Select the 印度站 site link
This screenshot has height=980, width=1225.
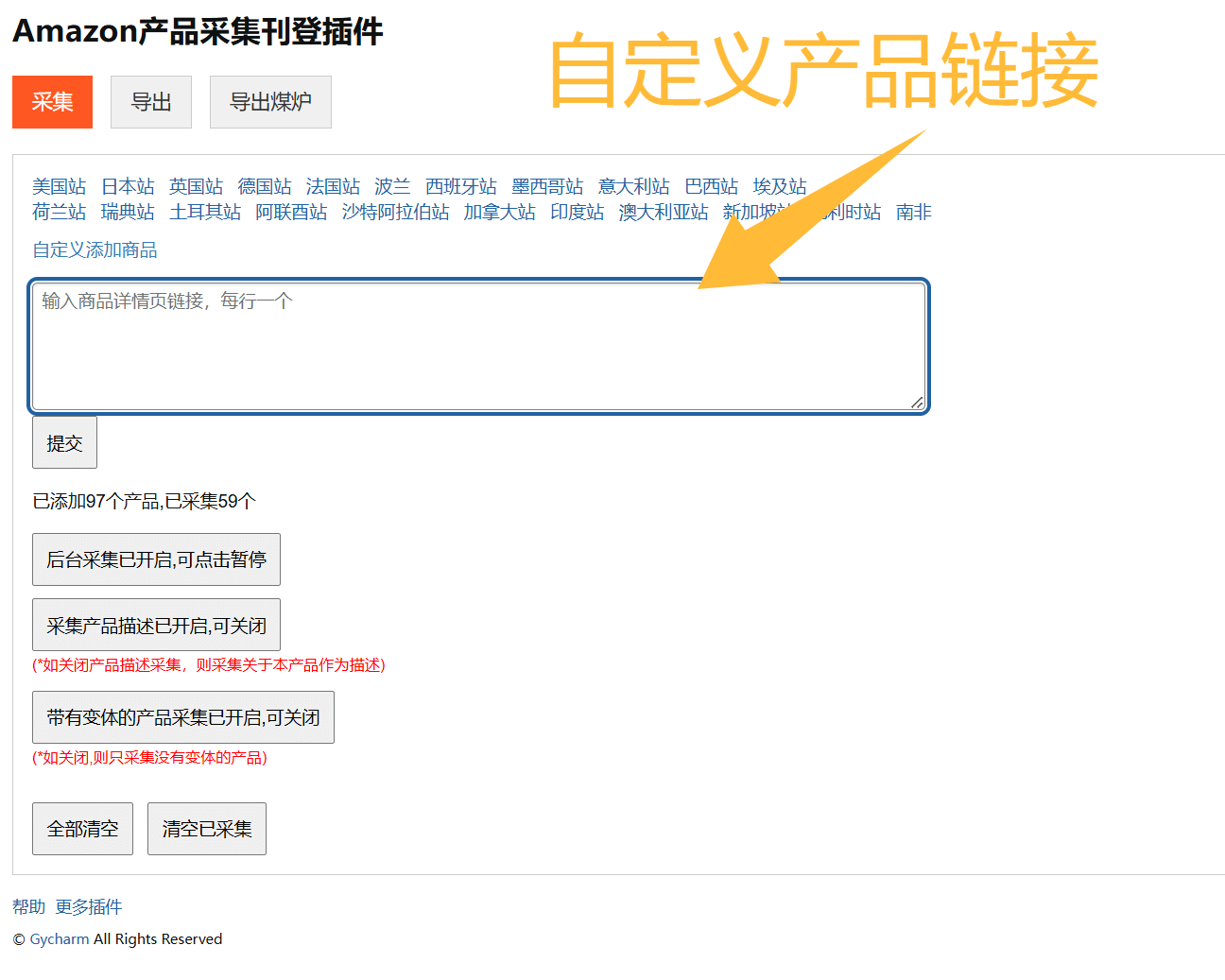[x=577, y=212]
